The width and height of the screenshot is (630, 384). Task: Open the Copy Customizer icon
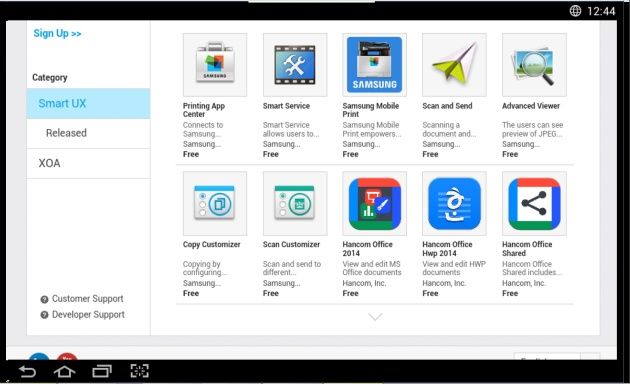[x=215, y=203]
